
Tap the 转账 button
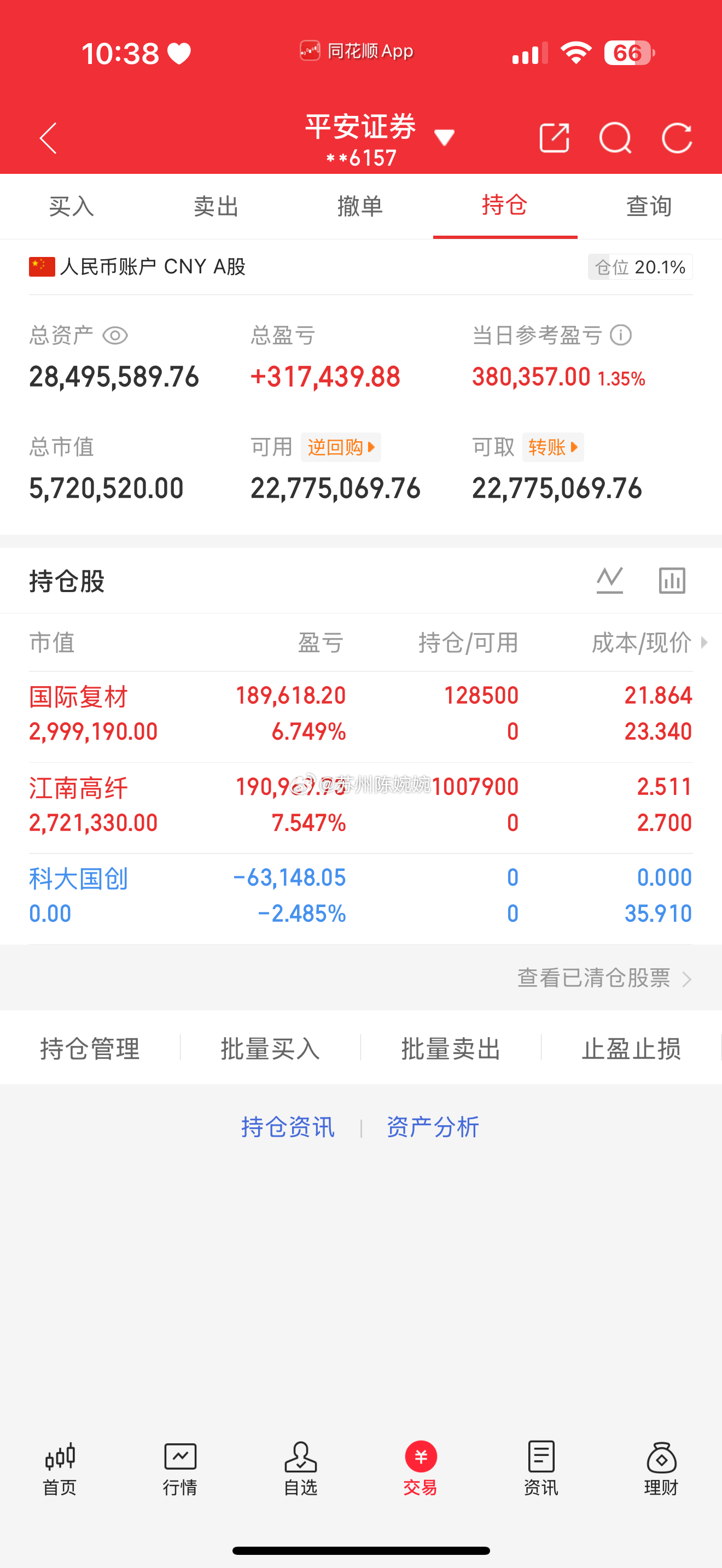(x=553, y=447)
